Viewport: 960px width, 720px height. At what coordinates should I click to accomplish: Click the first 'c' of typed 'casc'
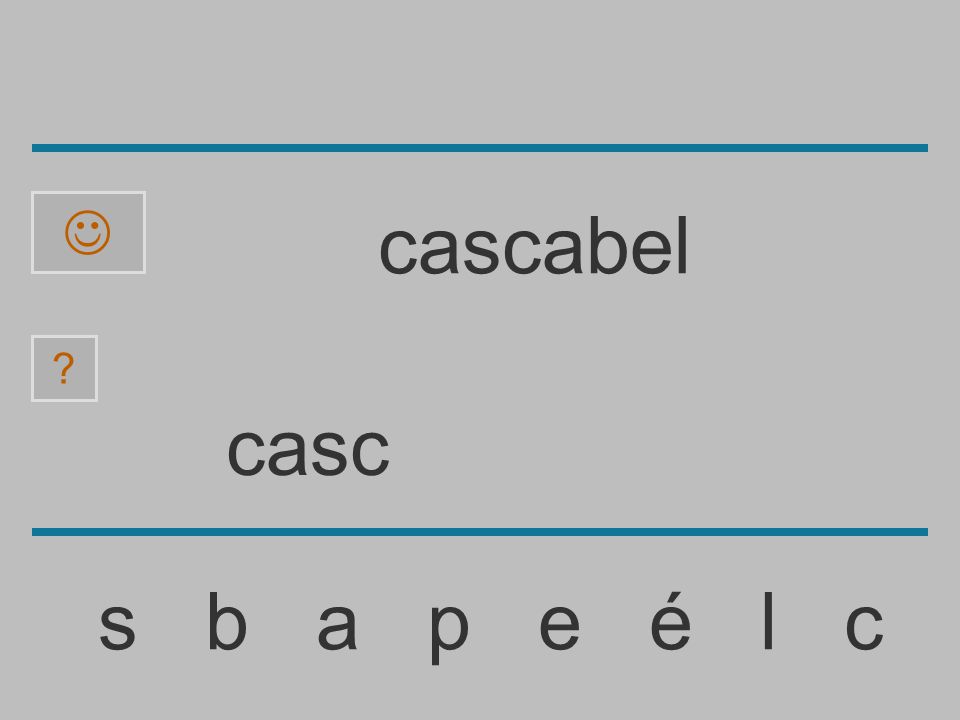tap(246, 452)
